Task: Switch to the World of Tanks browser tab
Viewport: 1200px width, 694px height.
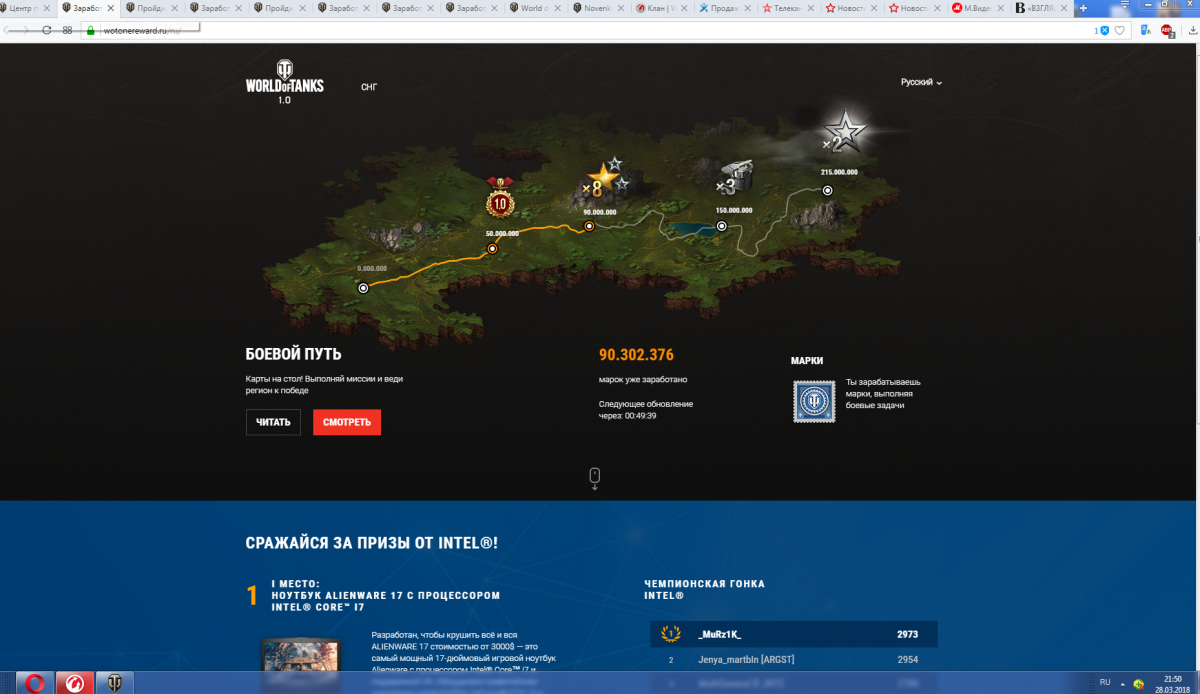Action: [535, 8]
